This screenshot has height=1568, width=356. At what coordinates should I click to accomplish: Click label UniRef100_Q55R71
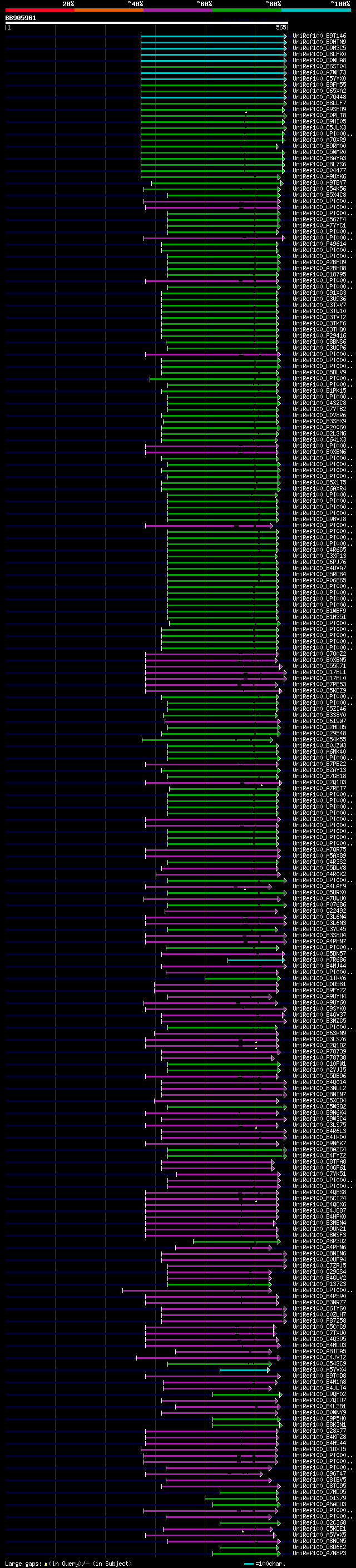pyautogui.click(x=319, y=666)
